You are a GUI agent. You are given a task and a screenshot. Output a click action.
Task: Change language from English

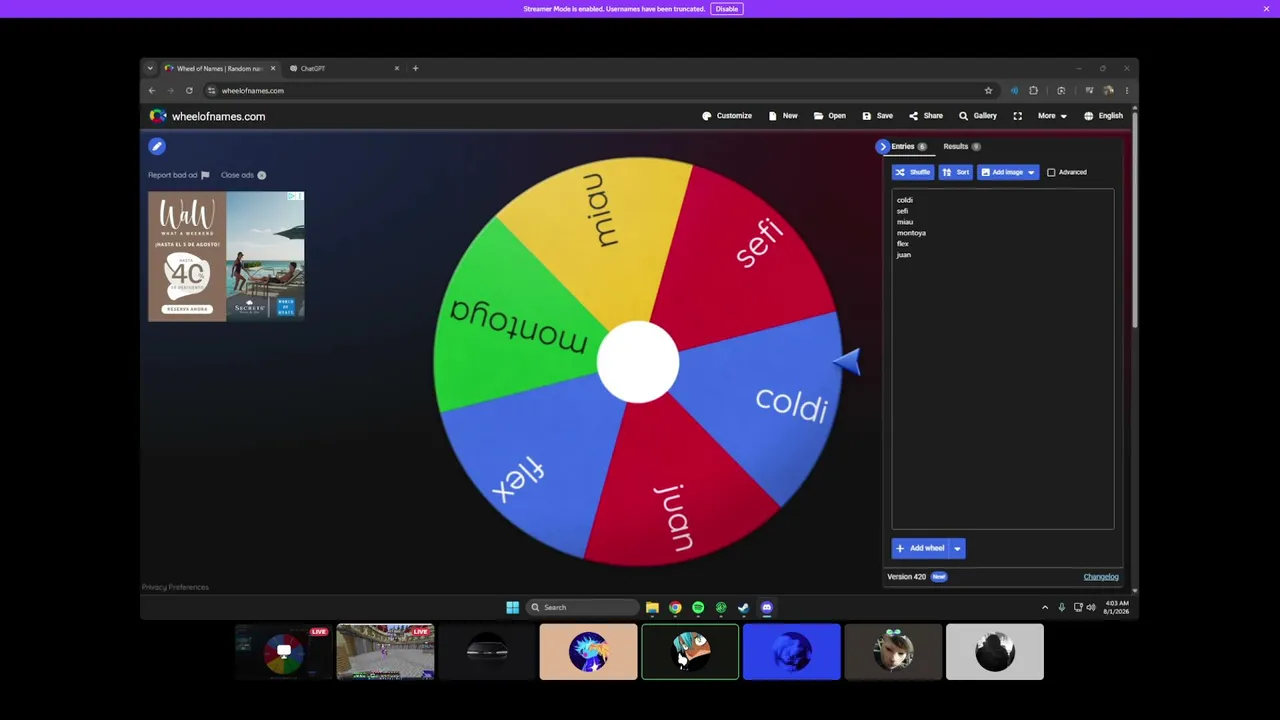click(x=1103, y=116)
